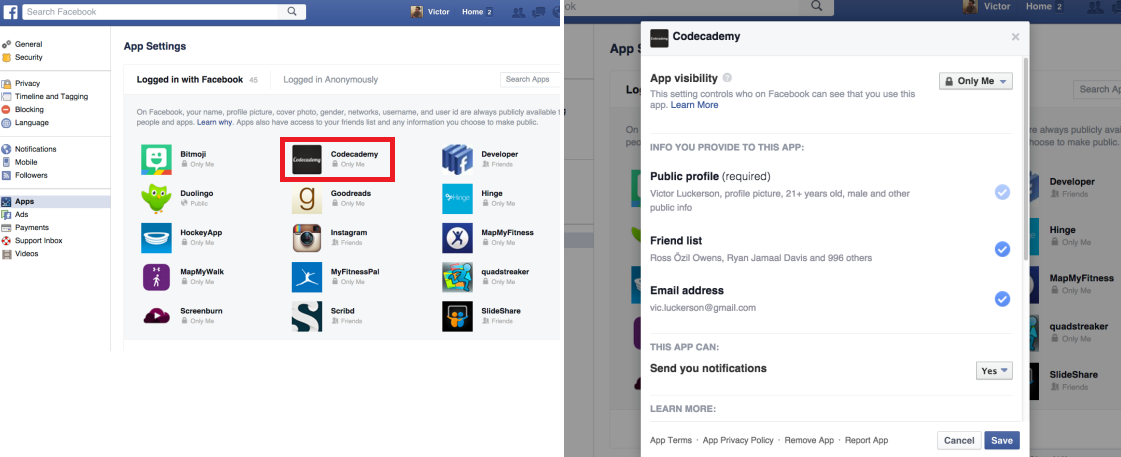
Task: Click the search magnifier in left window
Action: (x=292, y=11)
